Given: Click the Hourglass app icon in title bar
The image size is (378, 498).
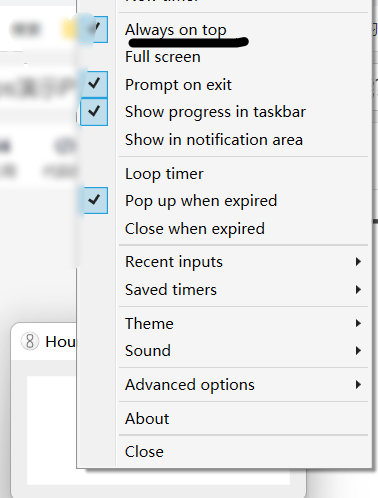Looking at the screenshot, I should (30, 341).
